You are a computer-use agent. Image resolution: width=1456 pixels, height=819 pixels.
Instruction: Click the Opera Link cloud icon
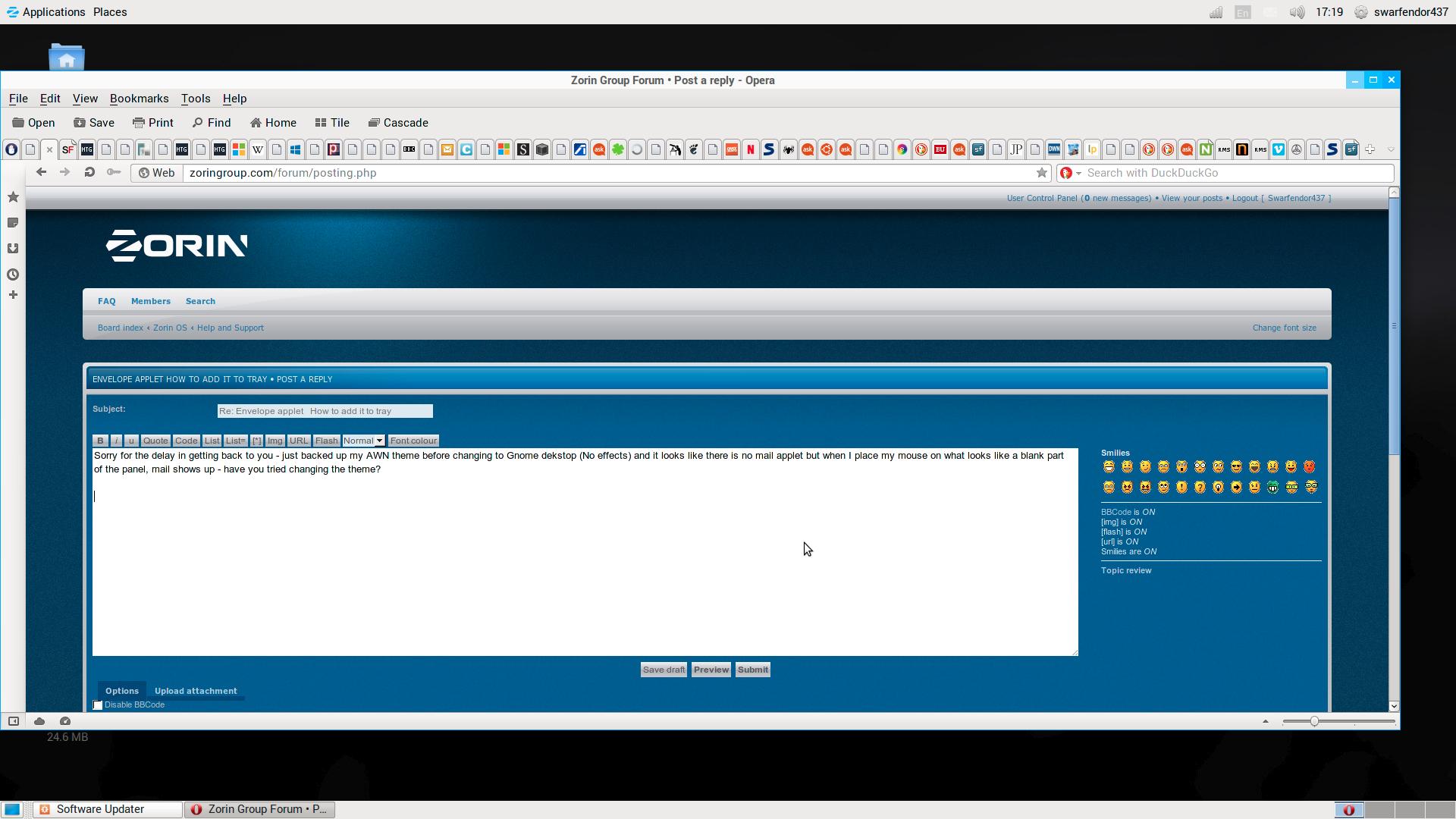click(x=39, y=721)
